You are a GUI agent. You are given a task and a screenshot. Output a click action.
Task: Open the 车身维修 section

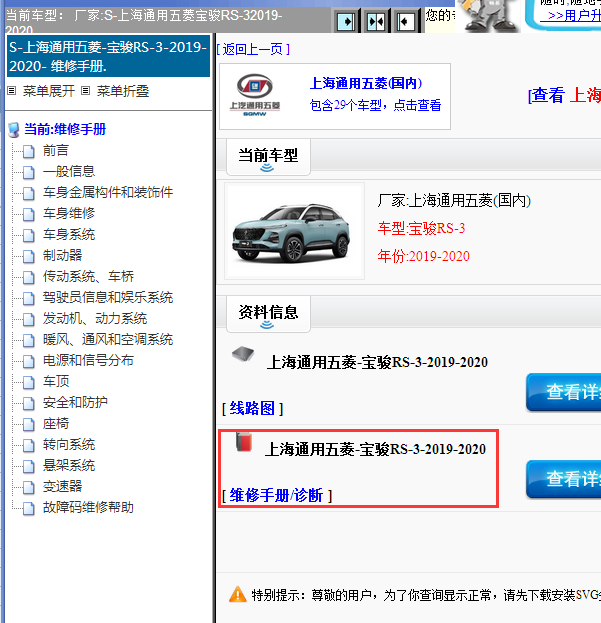point(69,214)
